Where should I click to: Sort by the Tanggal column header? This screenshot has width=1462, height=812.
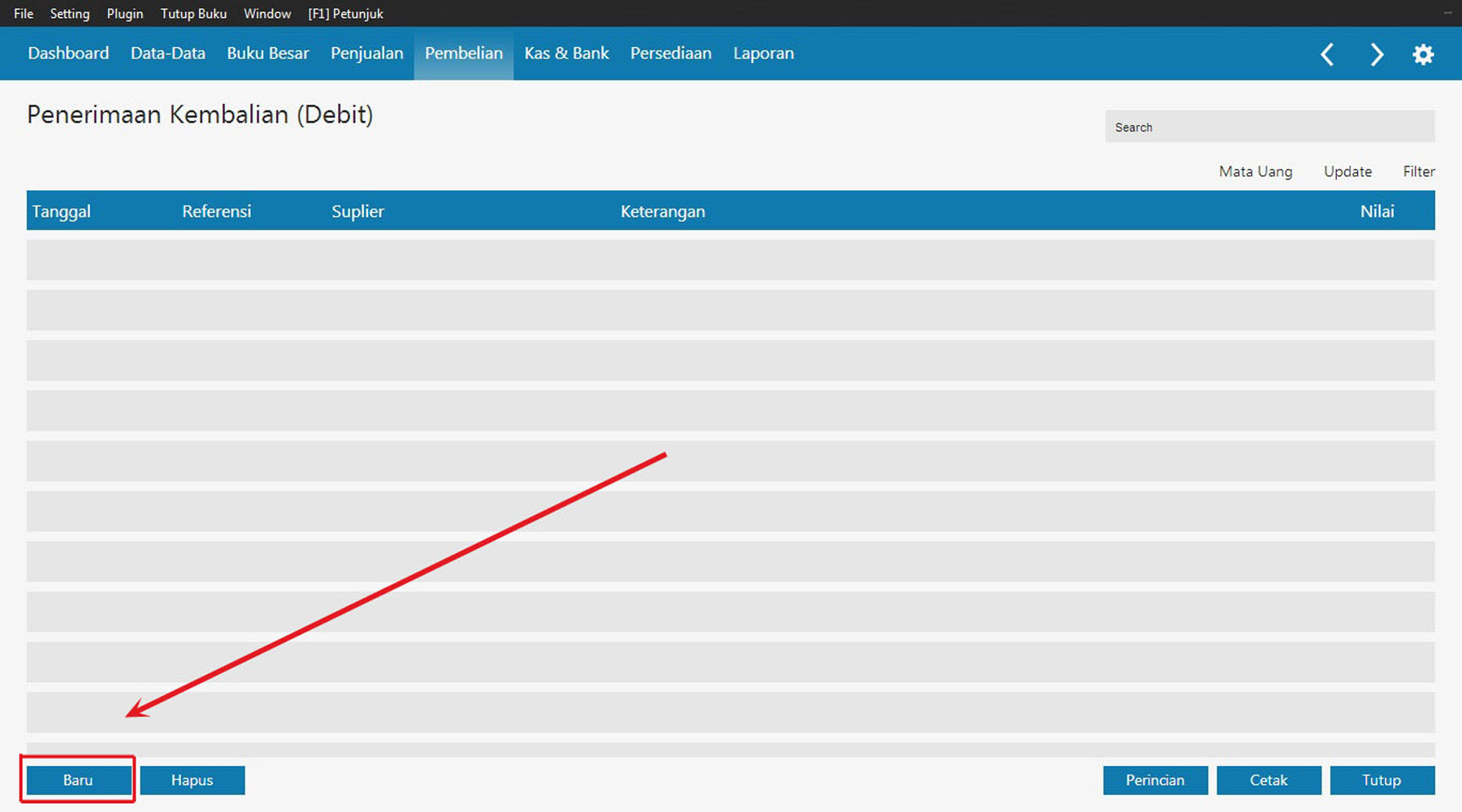(62, 211)
